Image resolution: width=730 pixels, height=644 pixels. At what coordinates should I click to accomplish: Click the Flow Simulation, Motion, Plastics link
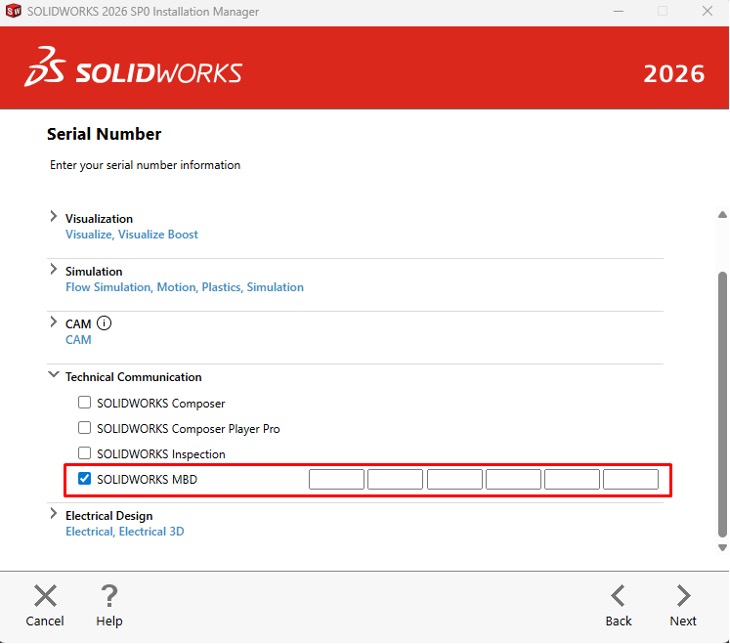tap(184, 287)
